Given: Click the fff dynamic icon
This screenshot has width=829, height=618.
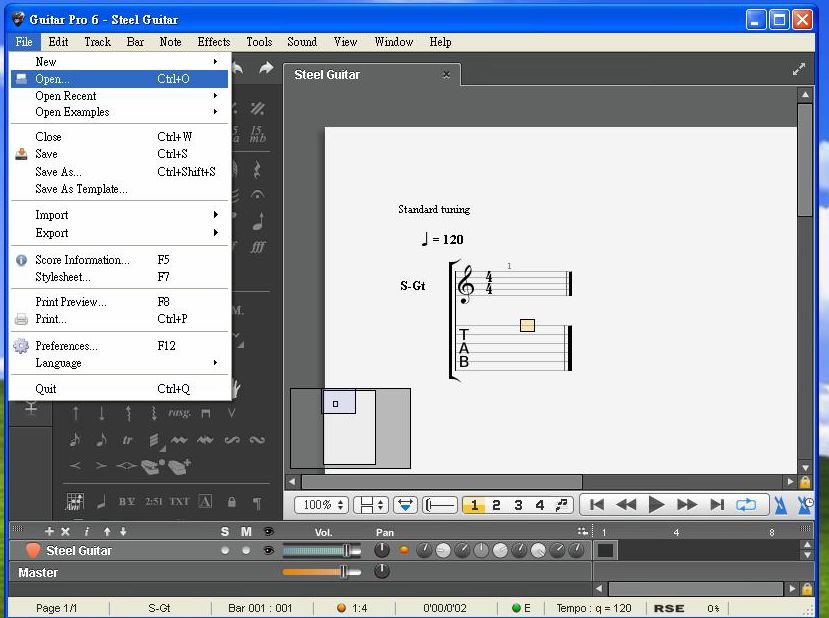Looking at the screenshot, I should point(257,247).
